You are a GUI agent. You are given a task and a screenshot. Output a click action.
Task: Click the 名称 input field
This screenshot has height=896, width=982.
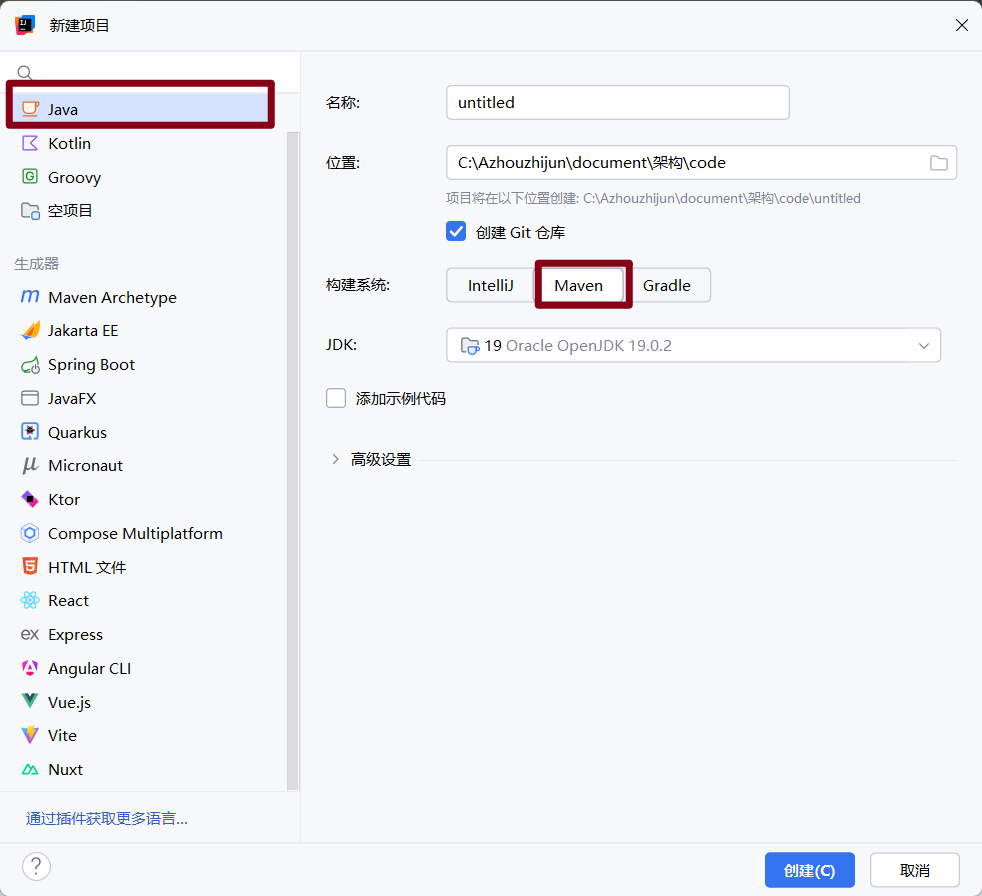click(x=618, y=103)
